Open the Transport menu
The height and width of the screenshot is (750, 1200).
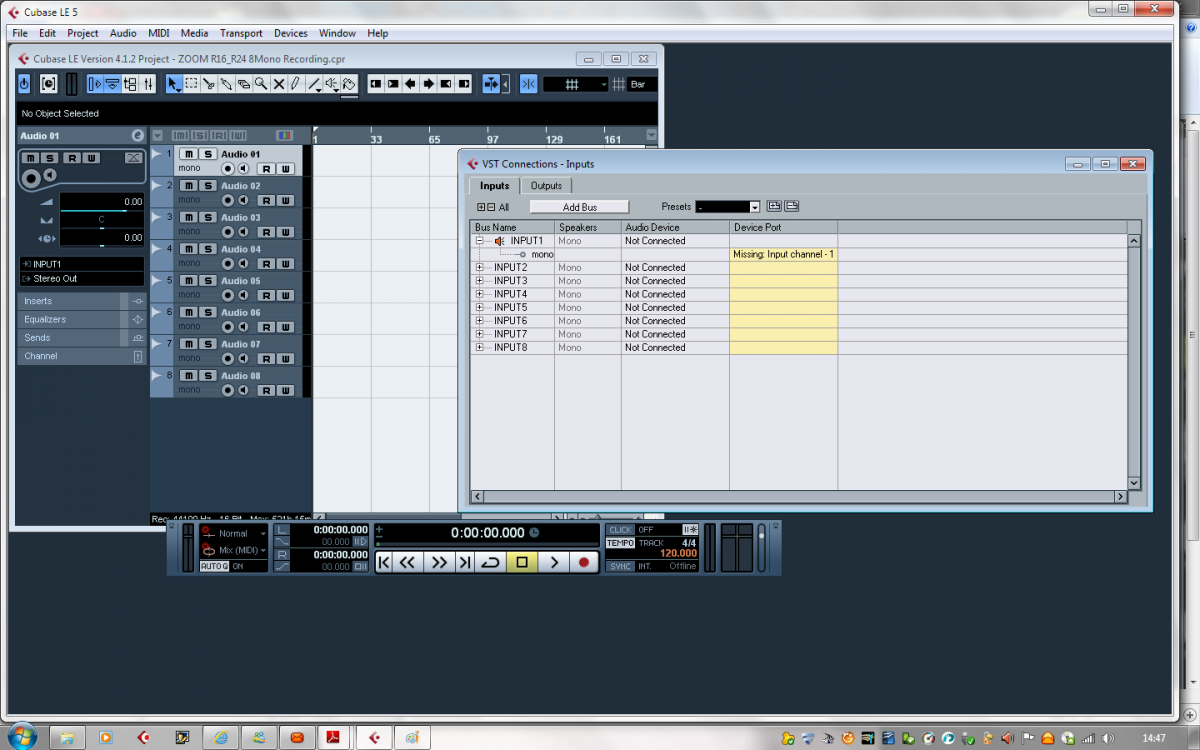(x=241, y=33)
